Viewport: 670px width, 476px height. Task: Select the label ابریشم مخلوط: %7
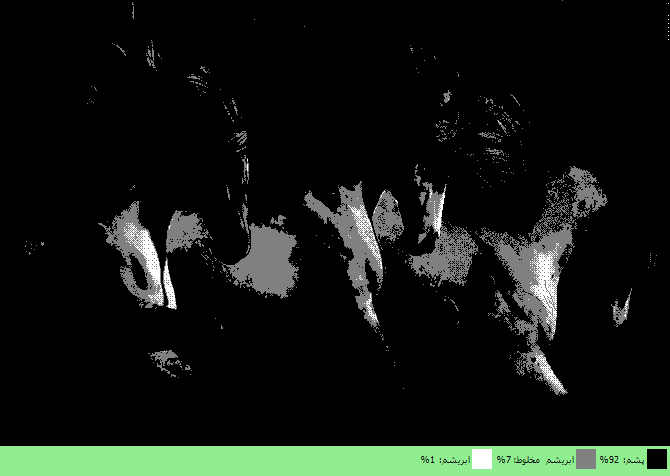[x=535, y=460]
